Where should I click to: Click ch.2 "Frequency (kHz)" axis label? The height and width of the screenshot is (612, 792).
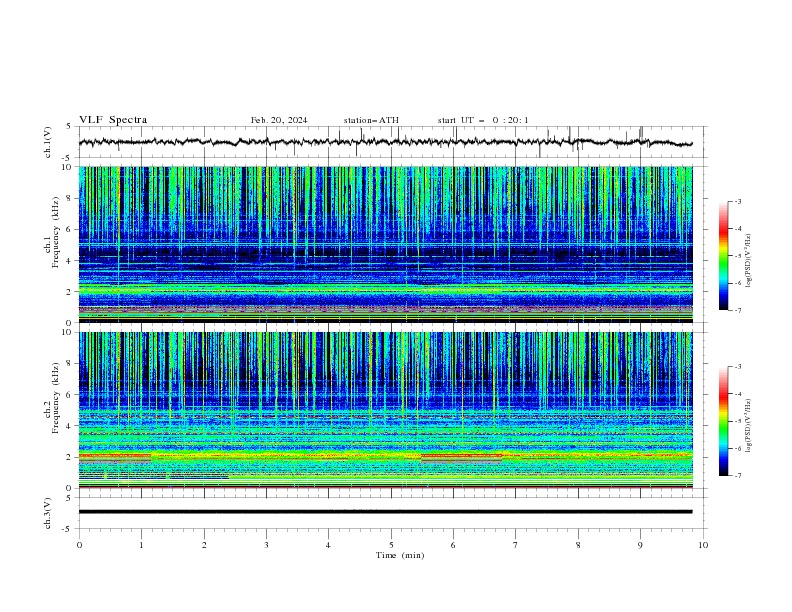[x=56, y=398]
